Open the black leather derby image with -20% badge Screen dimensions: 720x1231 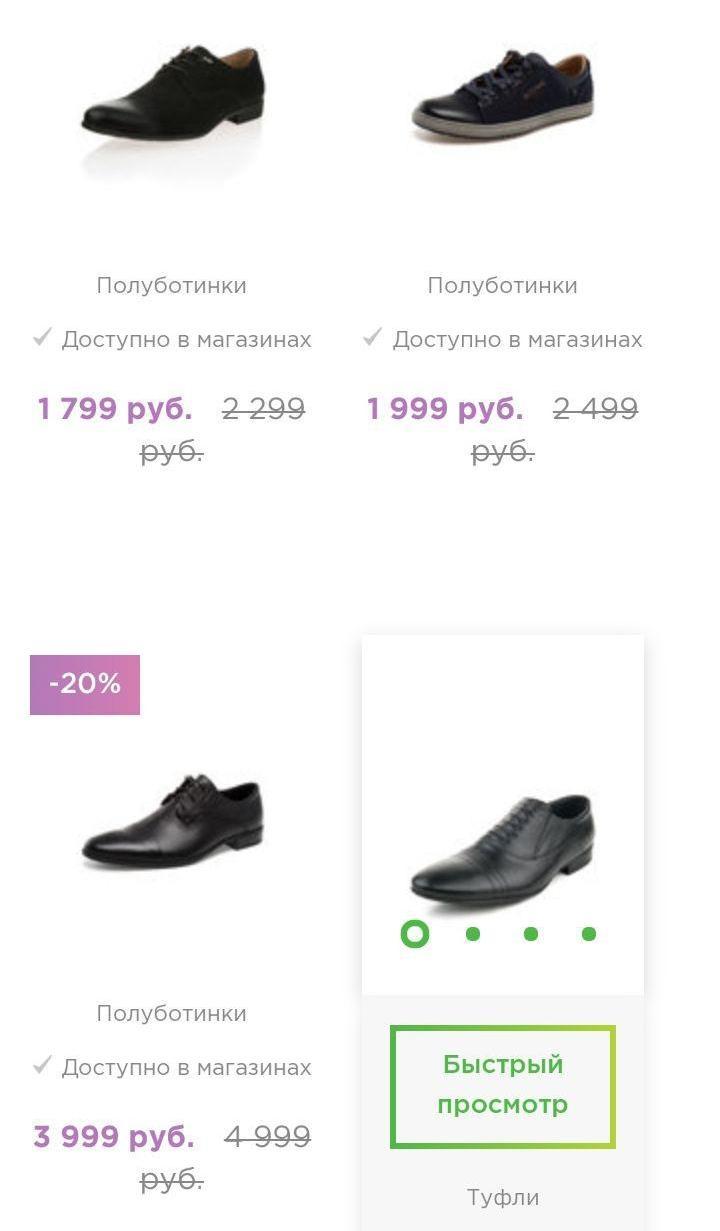pyautogui.click(x=172, y=820)
